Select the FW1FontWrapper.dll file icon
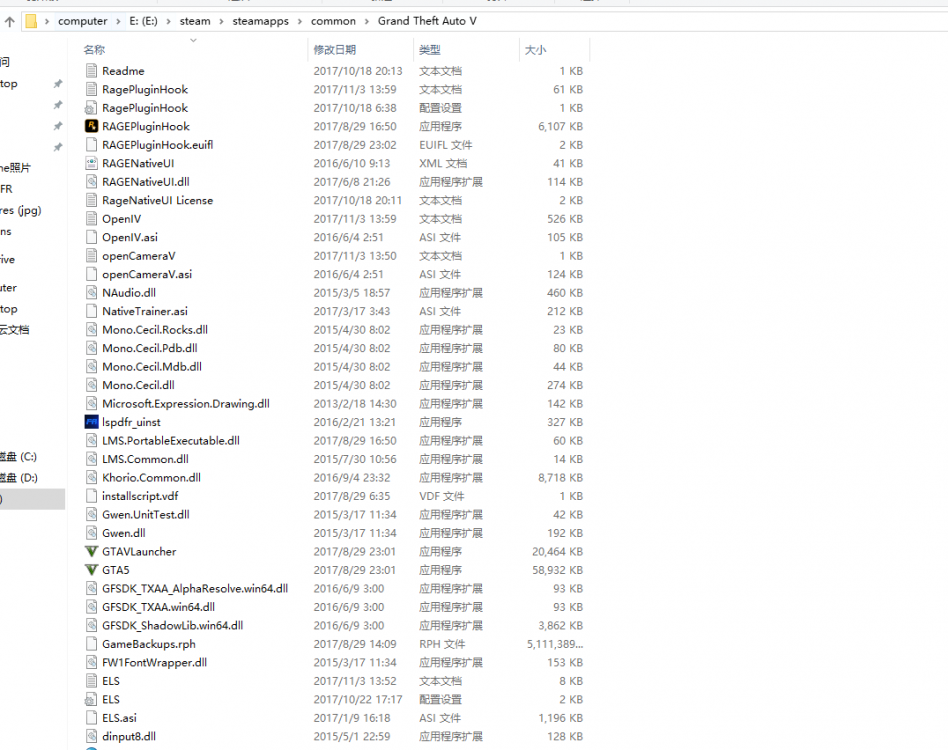This screenshot has width=948, height=750. pos(91,662)
